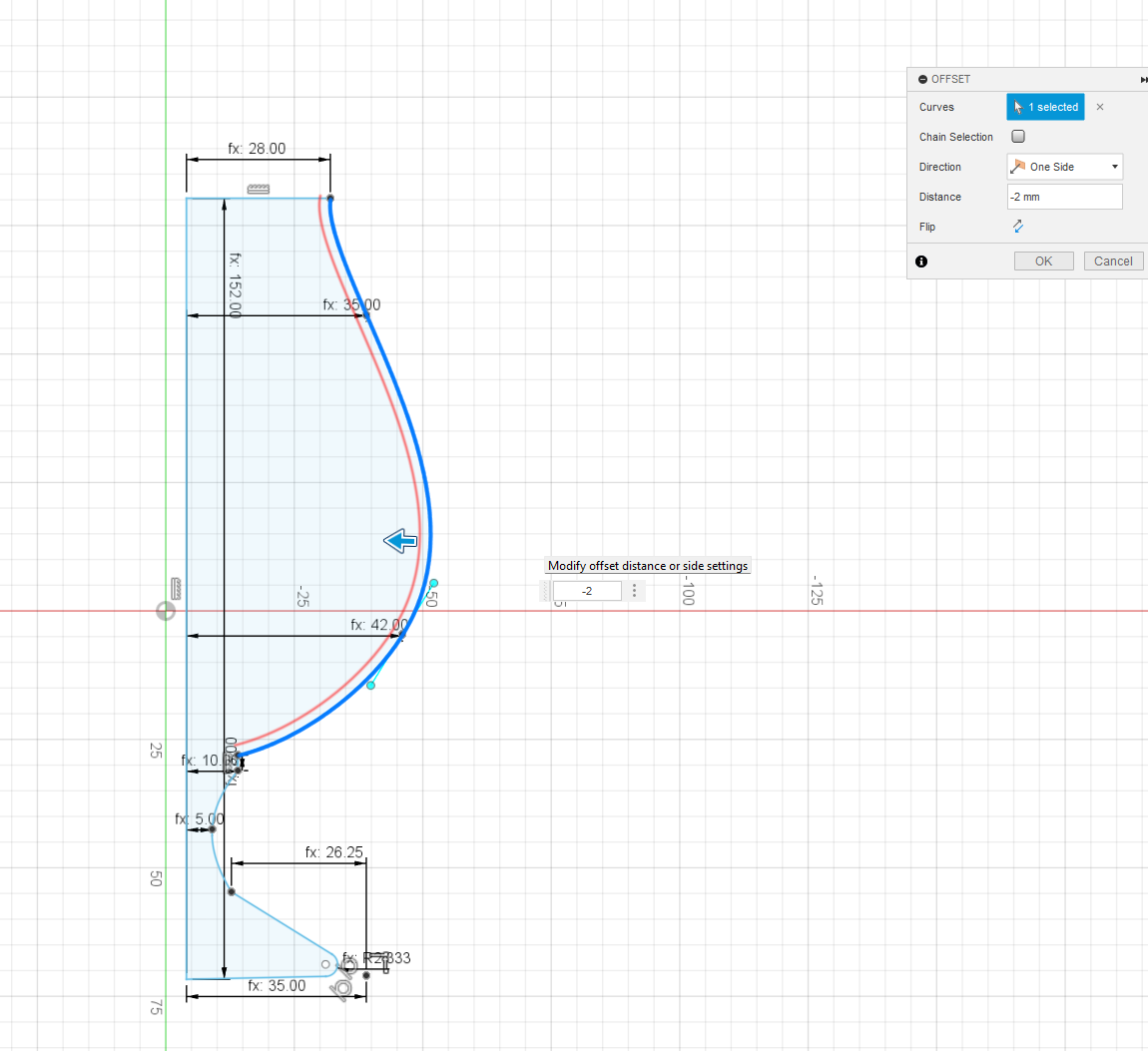
Task: Click the horizontal constraint glyph on top edge
Action: [x=259, y=189]
